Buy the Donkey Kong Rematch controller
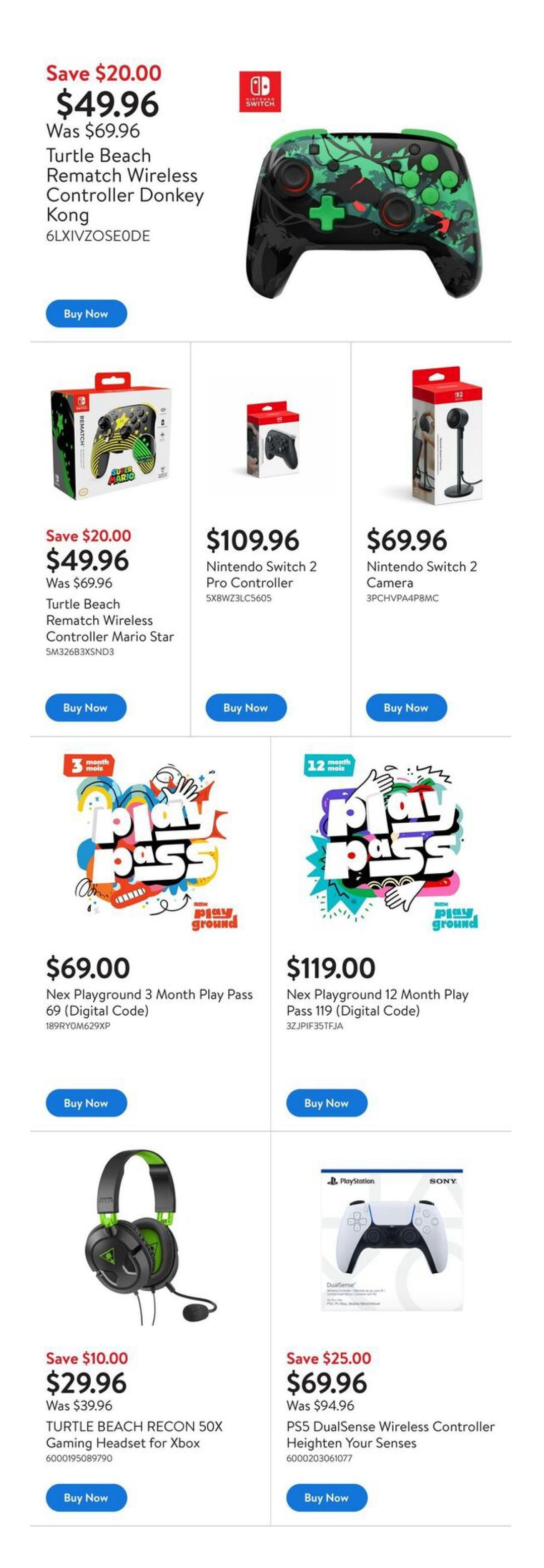 point(86,314)
